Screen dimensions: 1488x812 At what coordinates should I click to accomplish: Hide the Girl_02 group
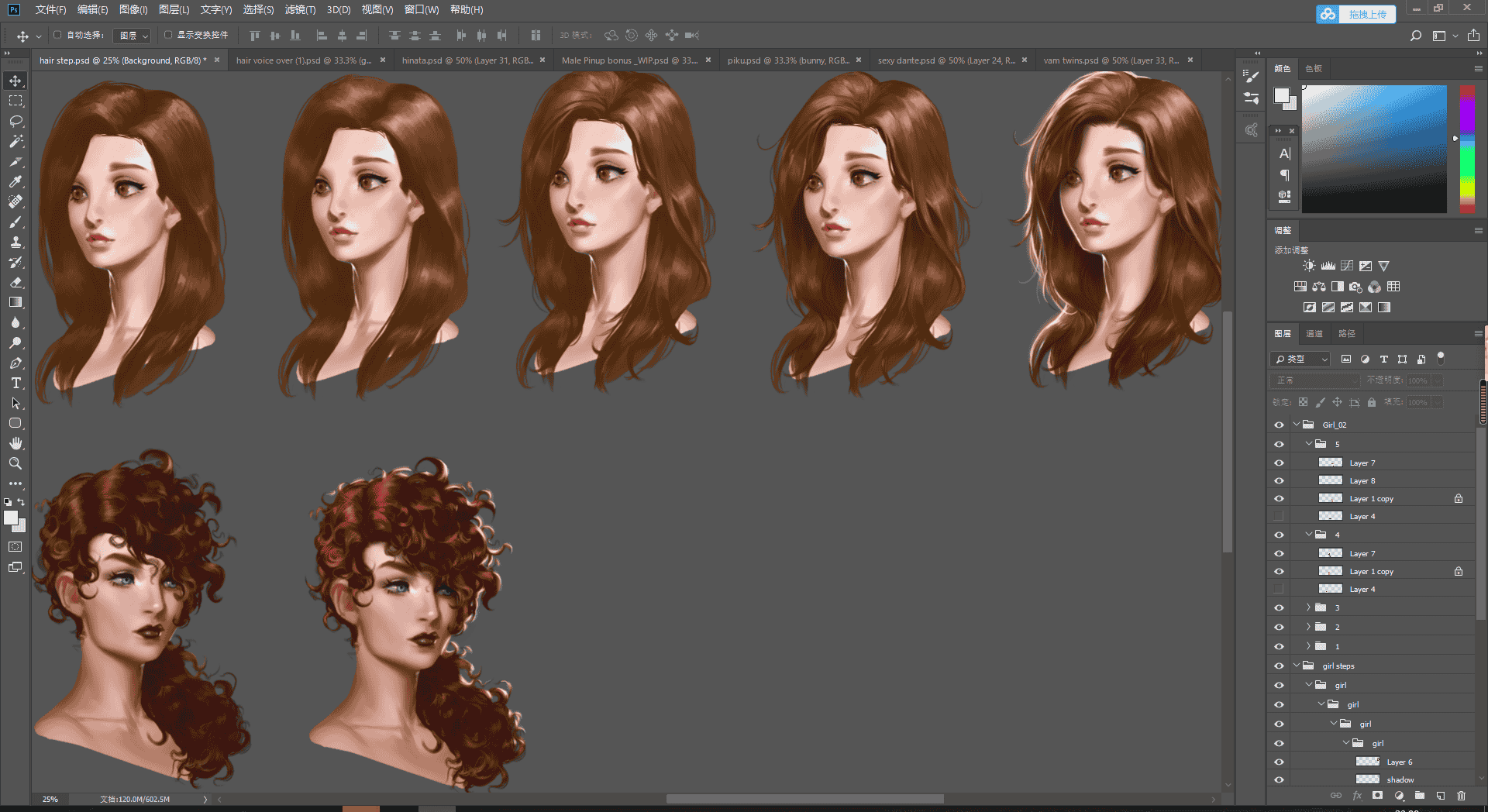1279,425
